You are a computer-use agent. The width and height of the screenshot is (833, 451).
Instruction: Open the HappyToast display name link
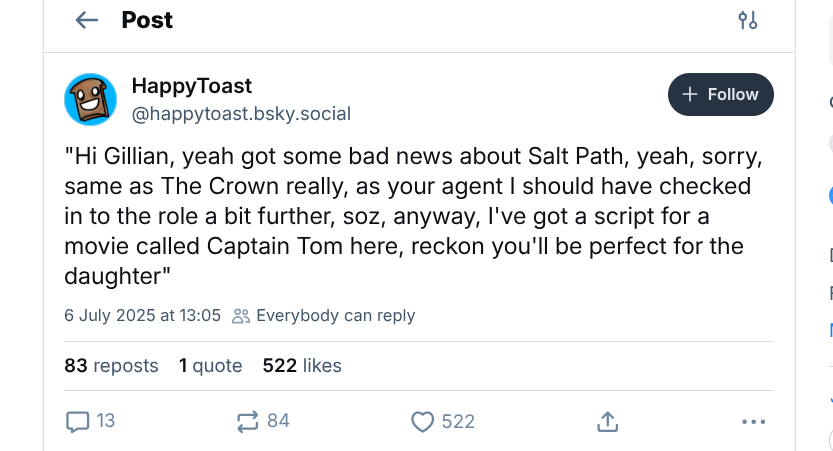pos(192,86)
